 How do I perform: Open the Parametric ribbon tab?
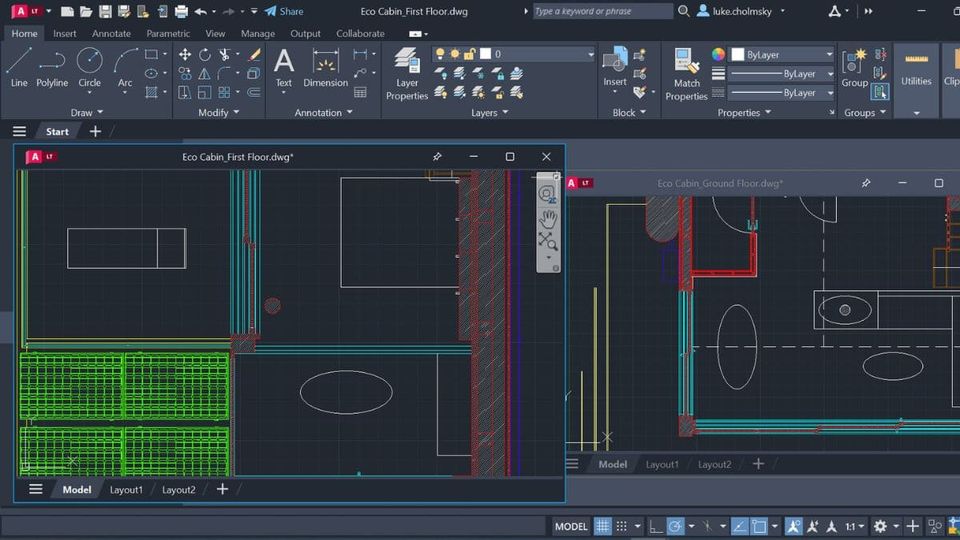point(168,34)
